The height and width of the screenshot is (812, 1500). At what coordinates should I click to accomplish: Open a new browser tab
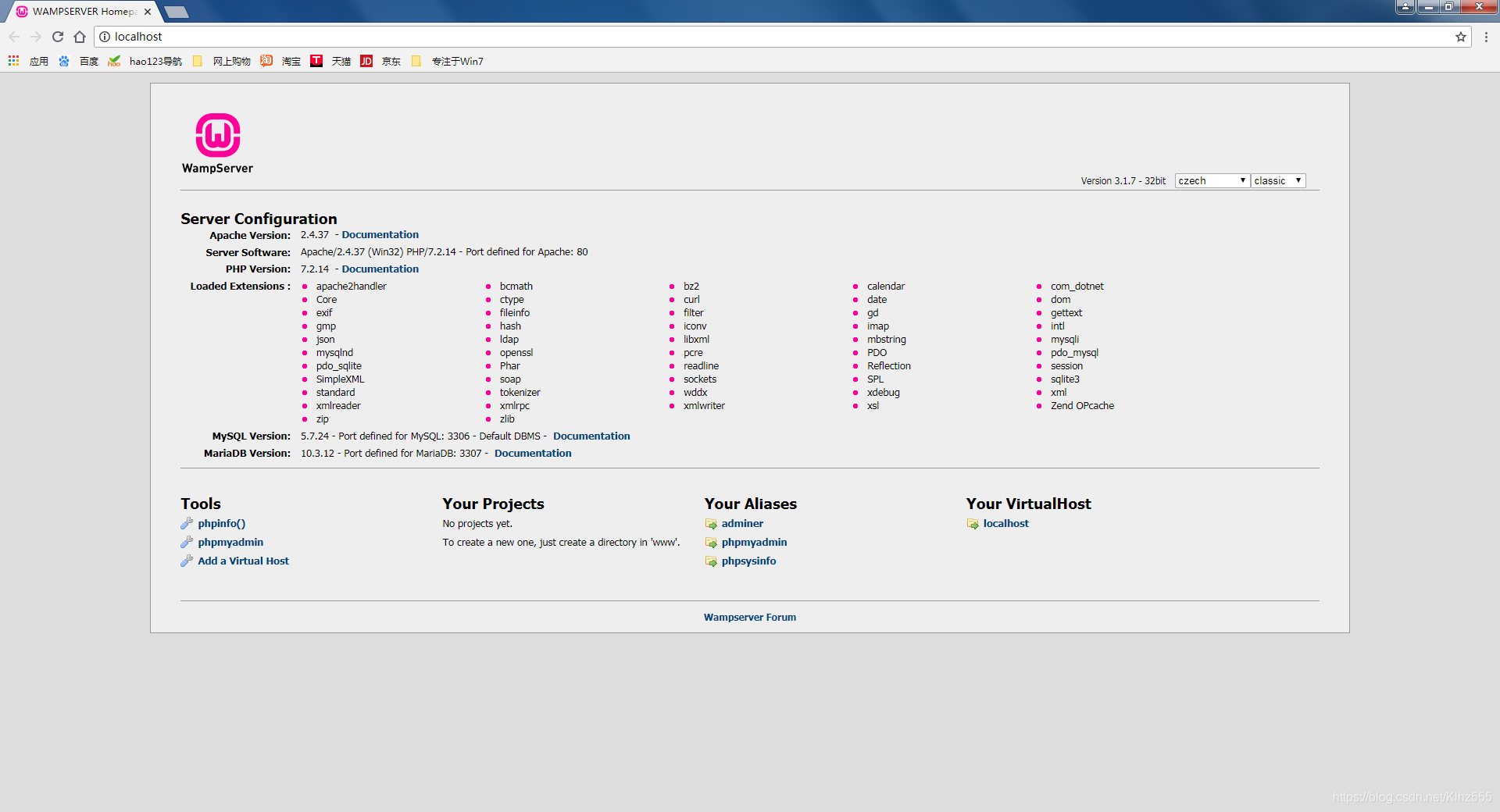tap(177, 12)
